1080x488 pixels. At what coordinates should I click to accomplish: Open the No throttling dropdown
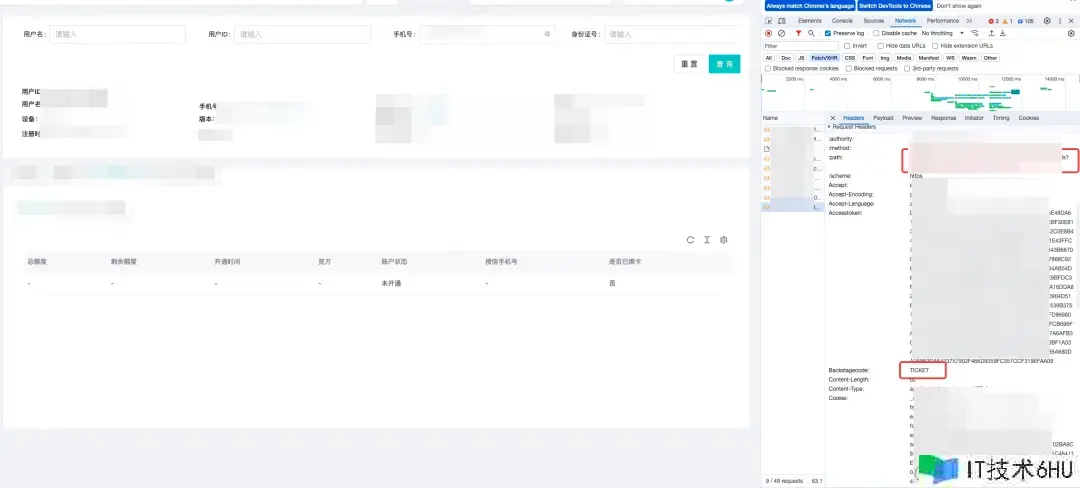coord(942,33)
